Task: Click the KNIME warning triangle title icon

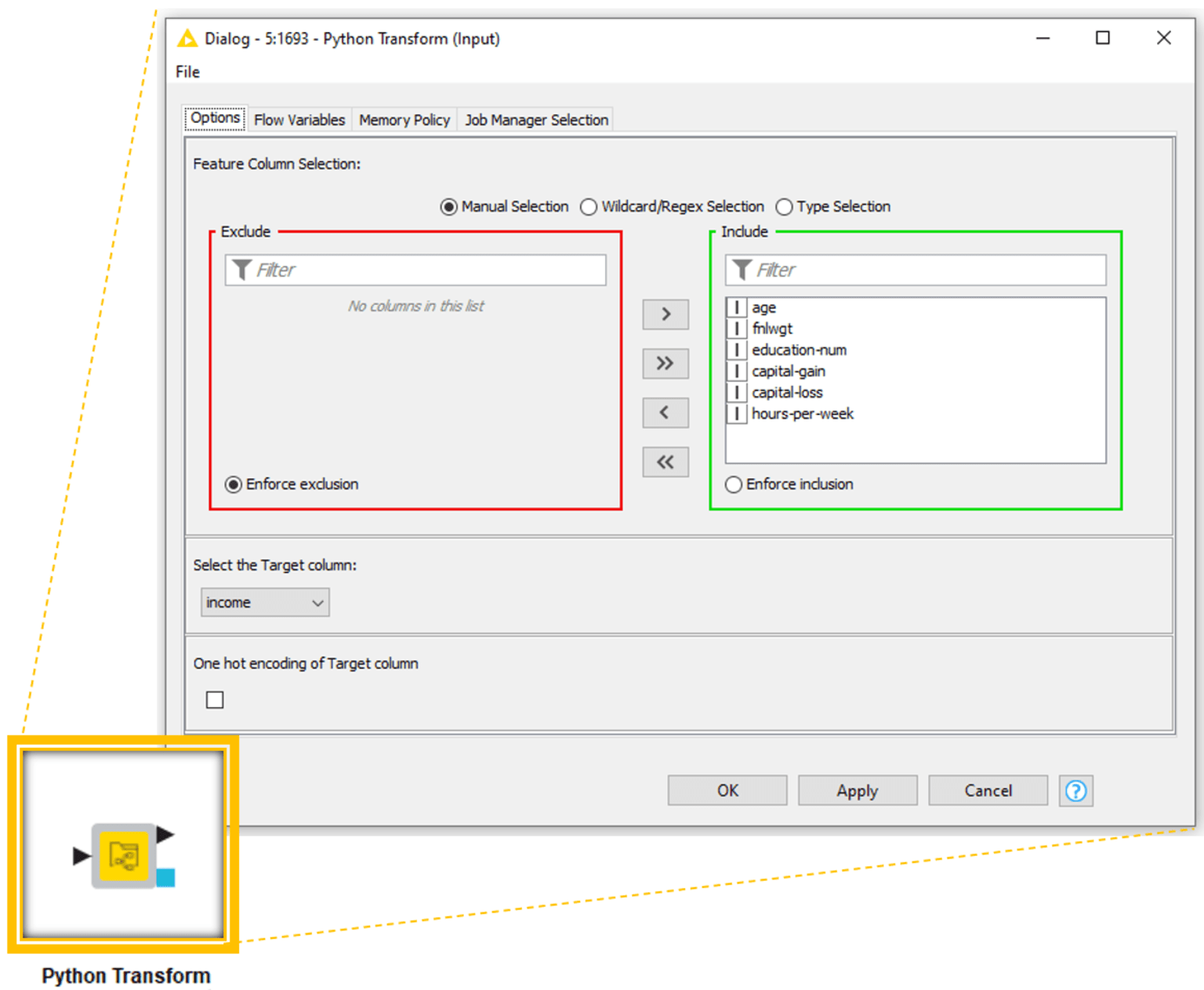Action: point(187,38)
